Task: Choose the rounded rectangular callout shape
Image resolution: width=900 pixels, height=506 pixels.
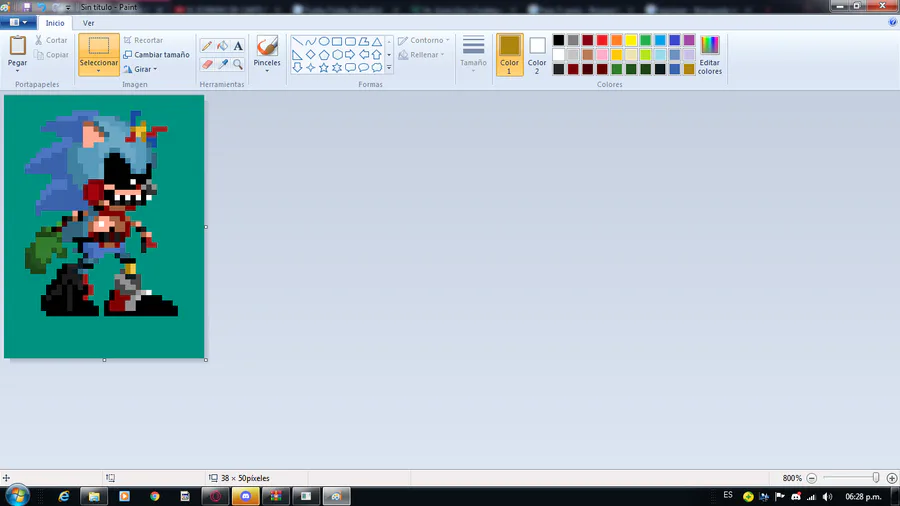Action: click(350, 68)
